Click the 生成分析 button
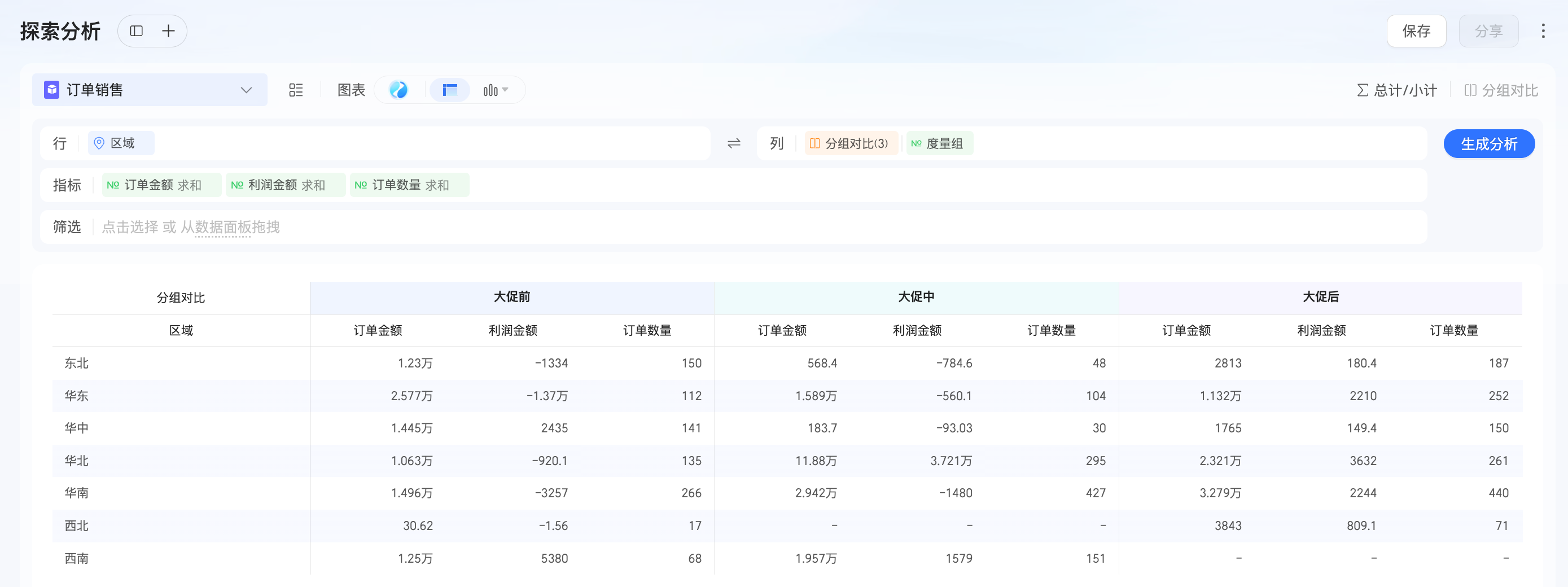The height and width of the screenshot is (587, 1568). [1489, 144]
